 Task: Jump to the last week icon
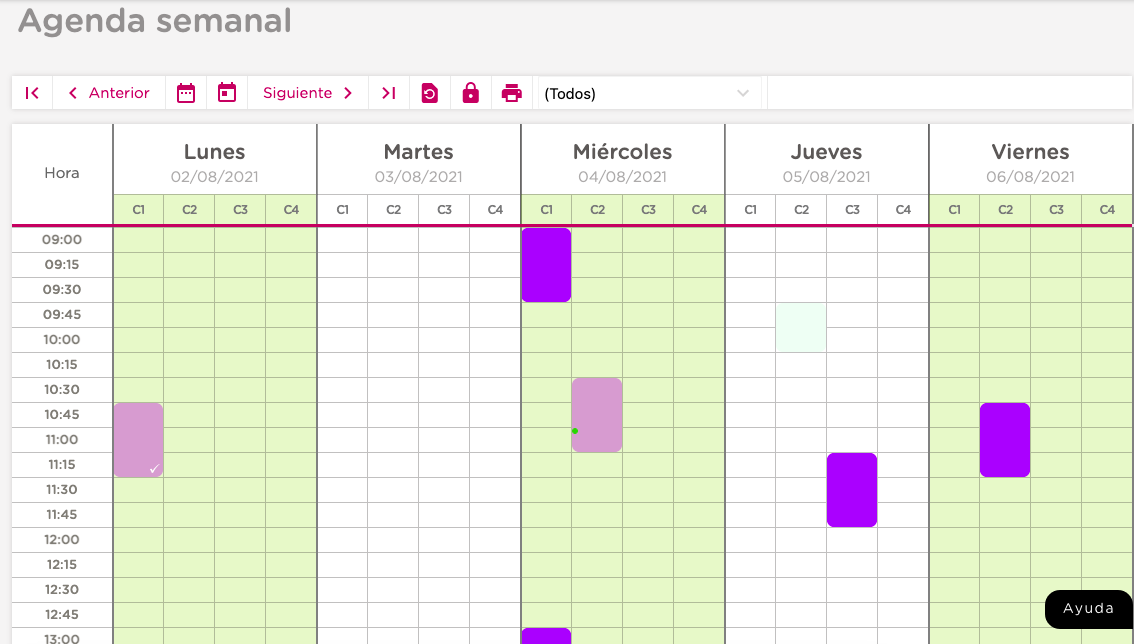389,93
